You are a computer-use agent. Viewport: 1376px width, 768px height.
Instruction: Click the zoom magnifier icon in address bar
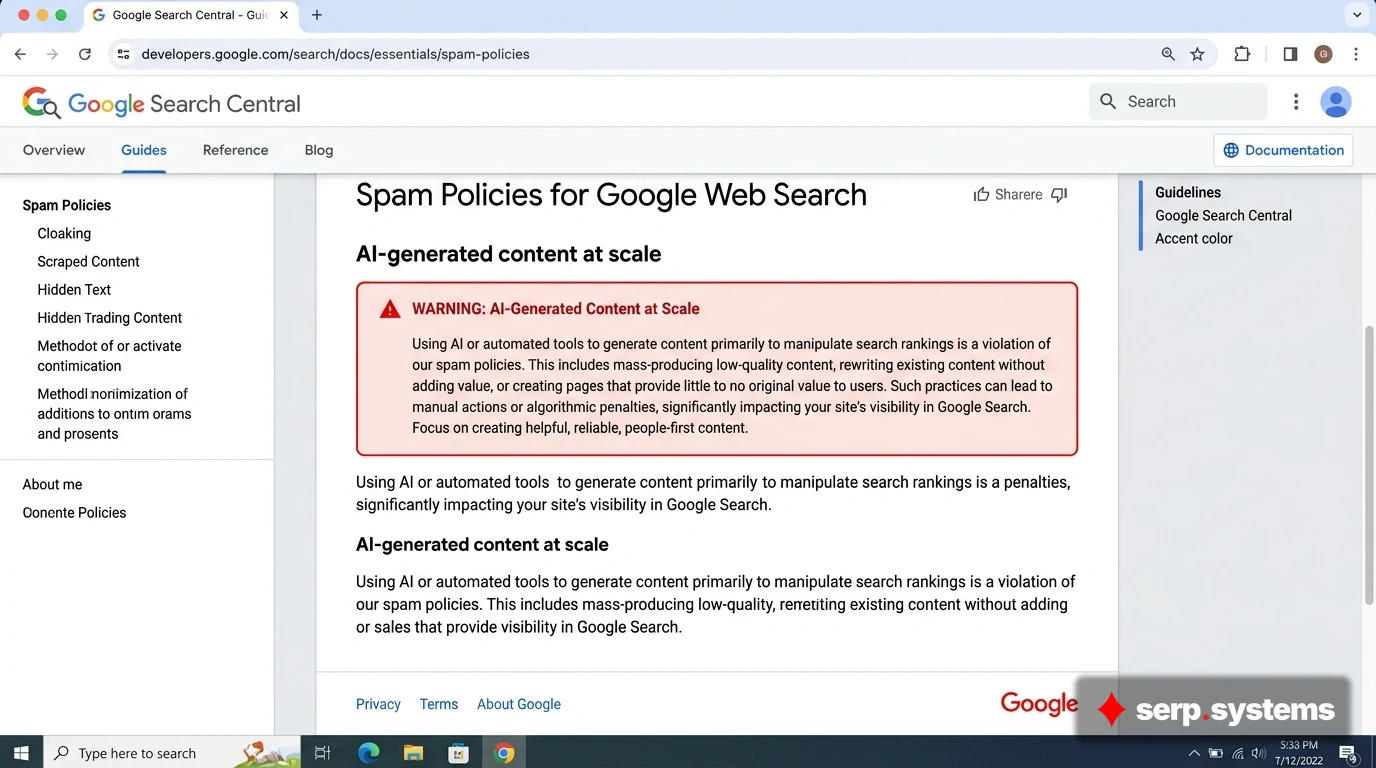1168,54
